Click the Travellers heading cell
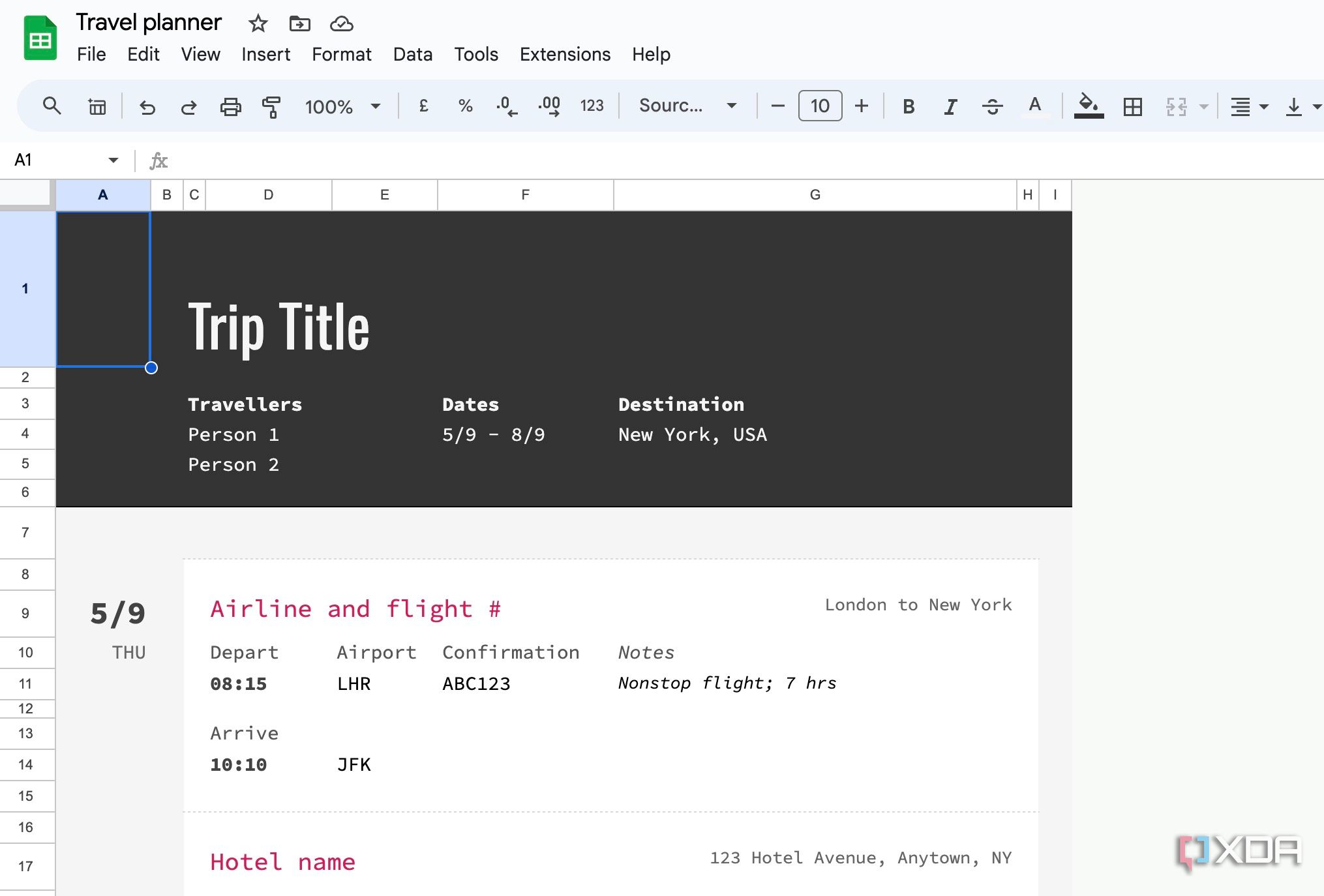The image size is (1324, 896). [x=245, y=405]
